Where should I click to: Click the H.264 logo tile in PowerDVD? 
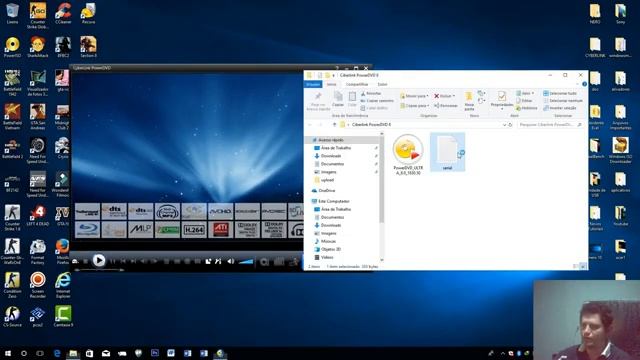click(194, 230)
